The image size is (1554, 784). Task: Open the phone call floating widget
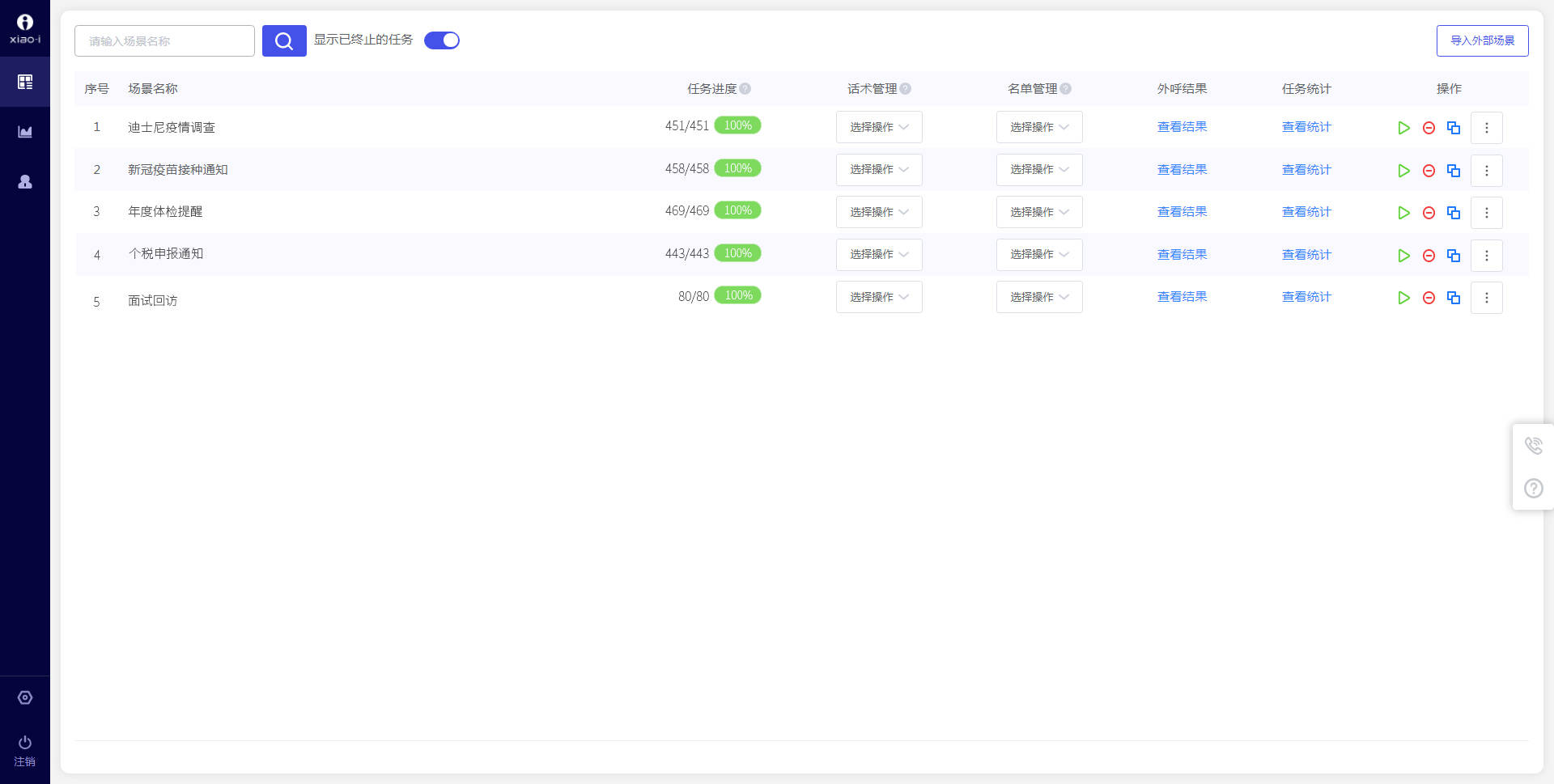point(1533,446)
